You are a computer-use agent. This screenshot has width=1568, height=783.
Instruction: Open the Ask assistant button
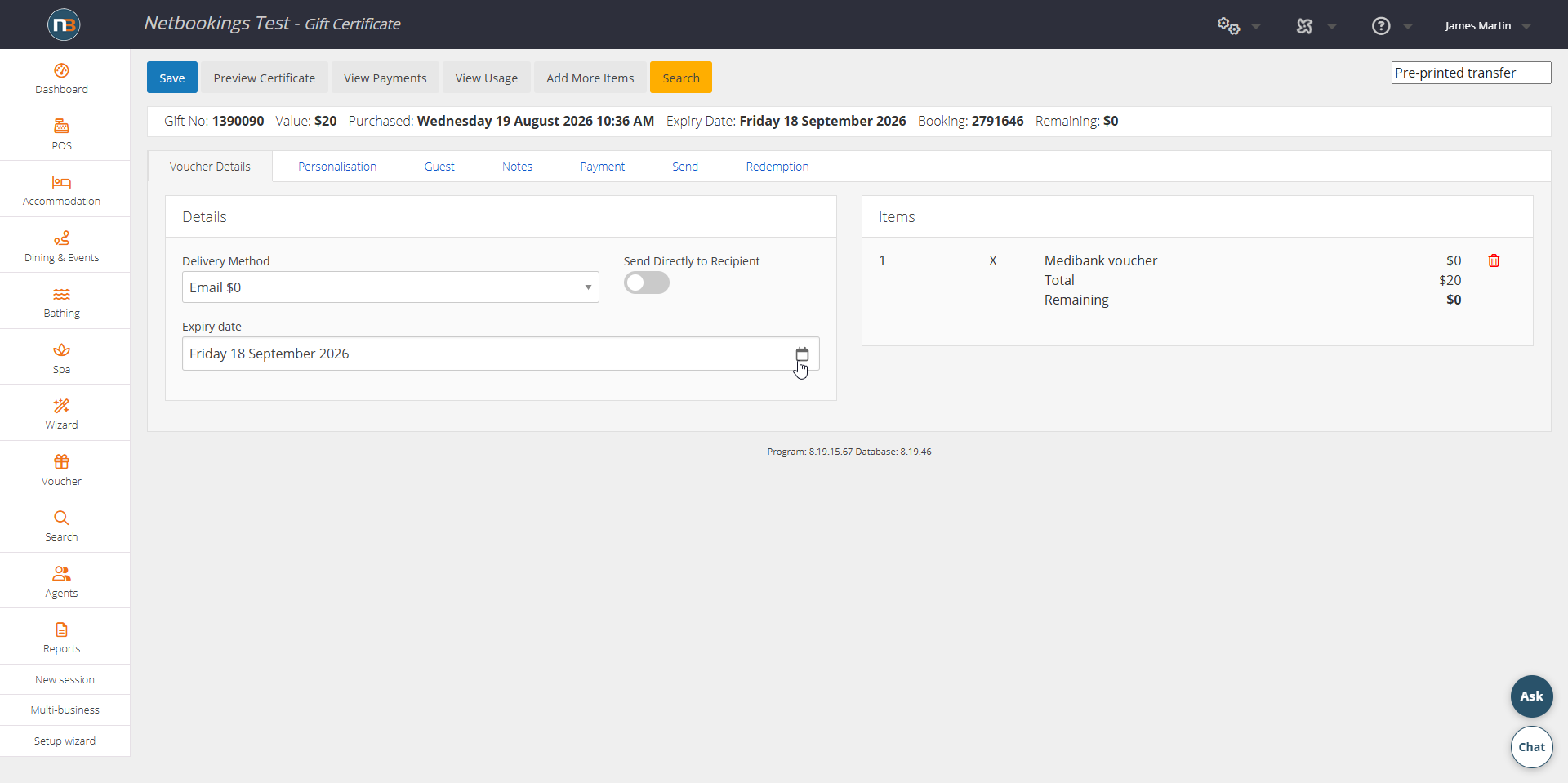click(1531, 696)
